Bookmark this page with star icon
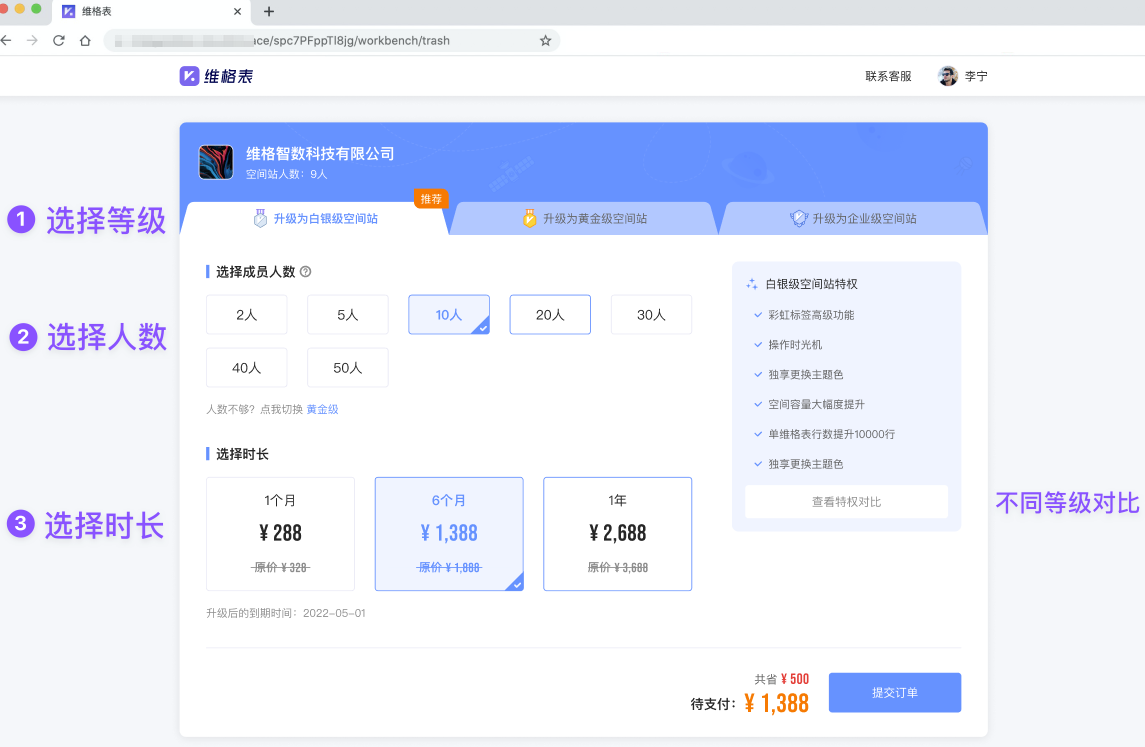1145x747 pixels. pyautogui.click(x=545, y=41)
